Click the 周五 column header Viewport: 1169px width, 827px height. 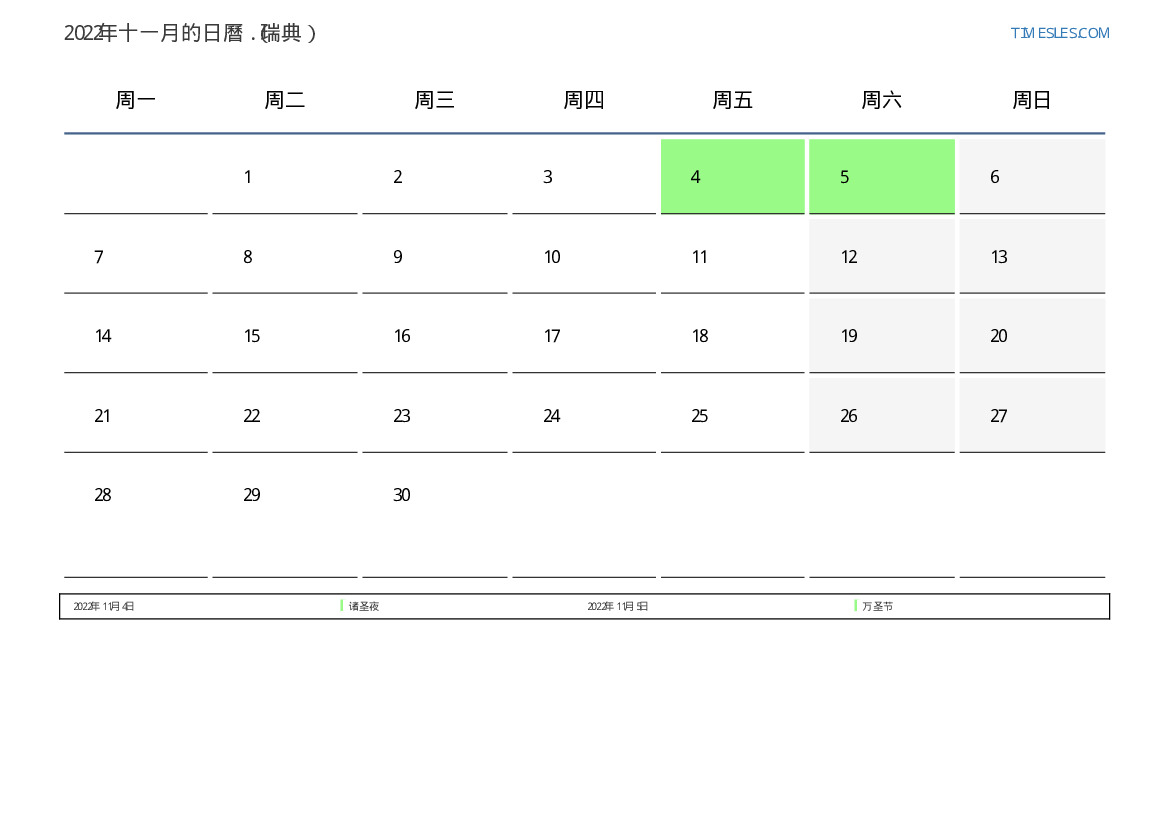coord(733,100)
